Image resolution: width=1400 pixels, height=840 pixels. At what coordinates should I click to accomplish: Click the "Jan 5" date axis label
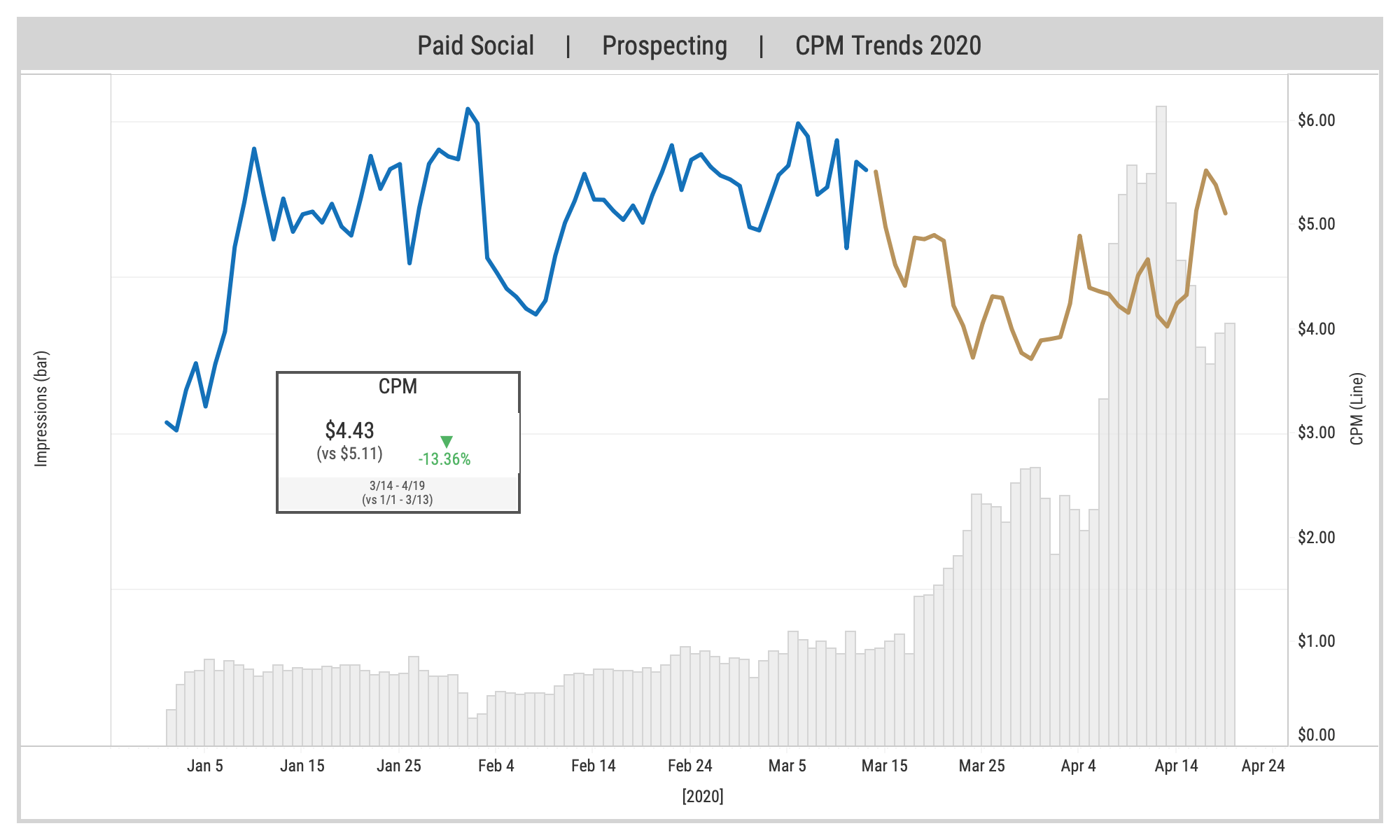[205, 766]
